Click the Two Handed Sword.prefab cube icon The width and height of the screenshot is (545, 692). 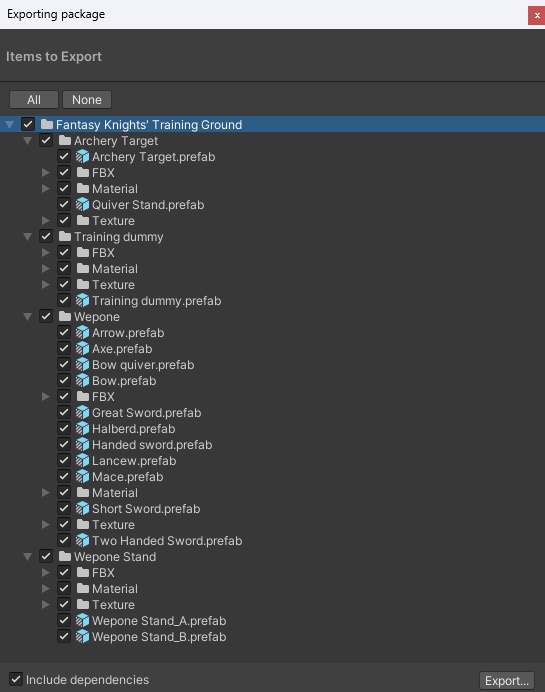pos(82,541)
